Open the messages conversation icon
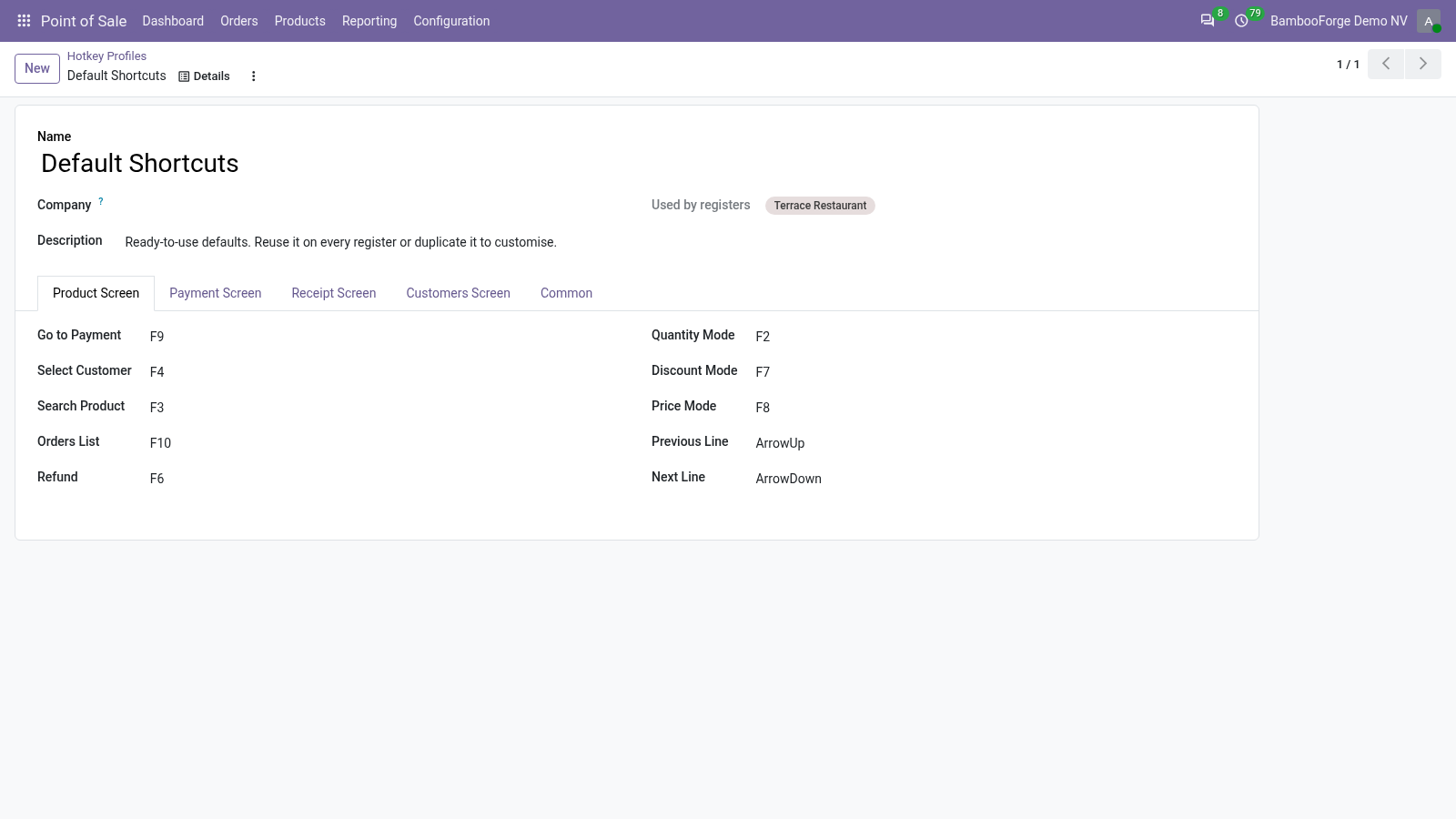The image size is (1456, 819). coord(1208,21)
